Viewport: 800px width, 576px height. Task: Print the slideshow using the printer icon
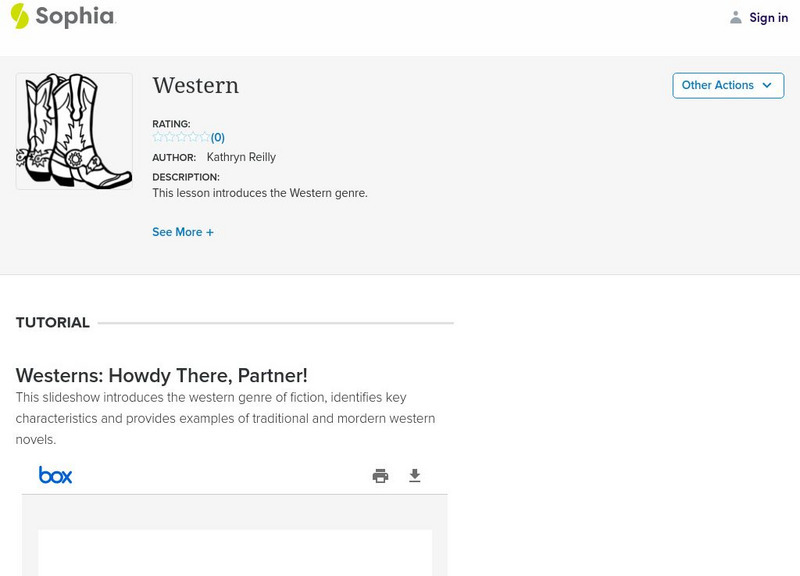[x=380, y=476]
